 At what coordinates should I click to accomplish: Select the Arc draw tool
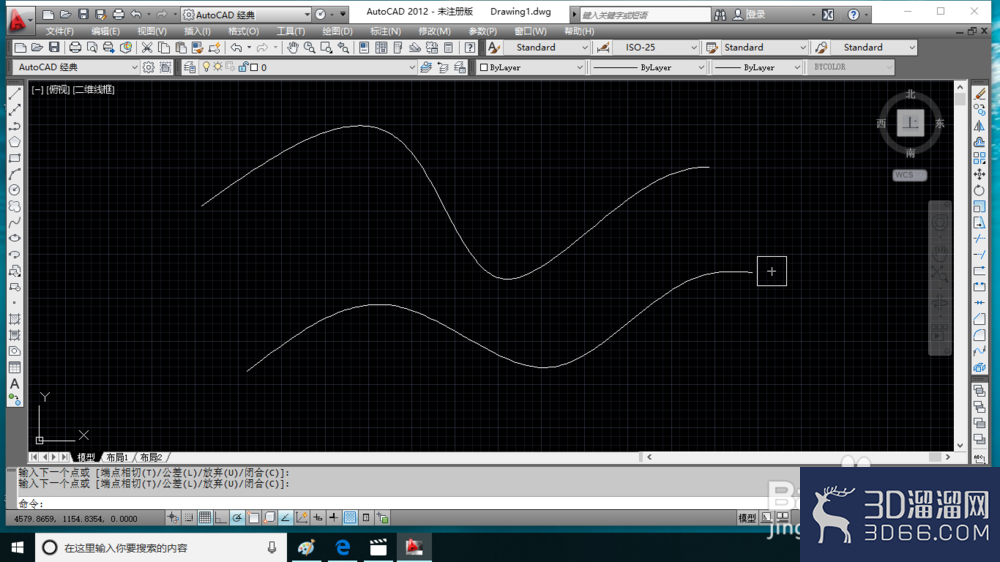coord(15,174)
